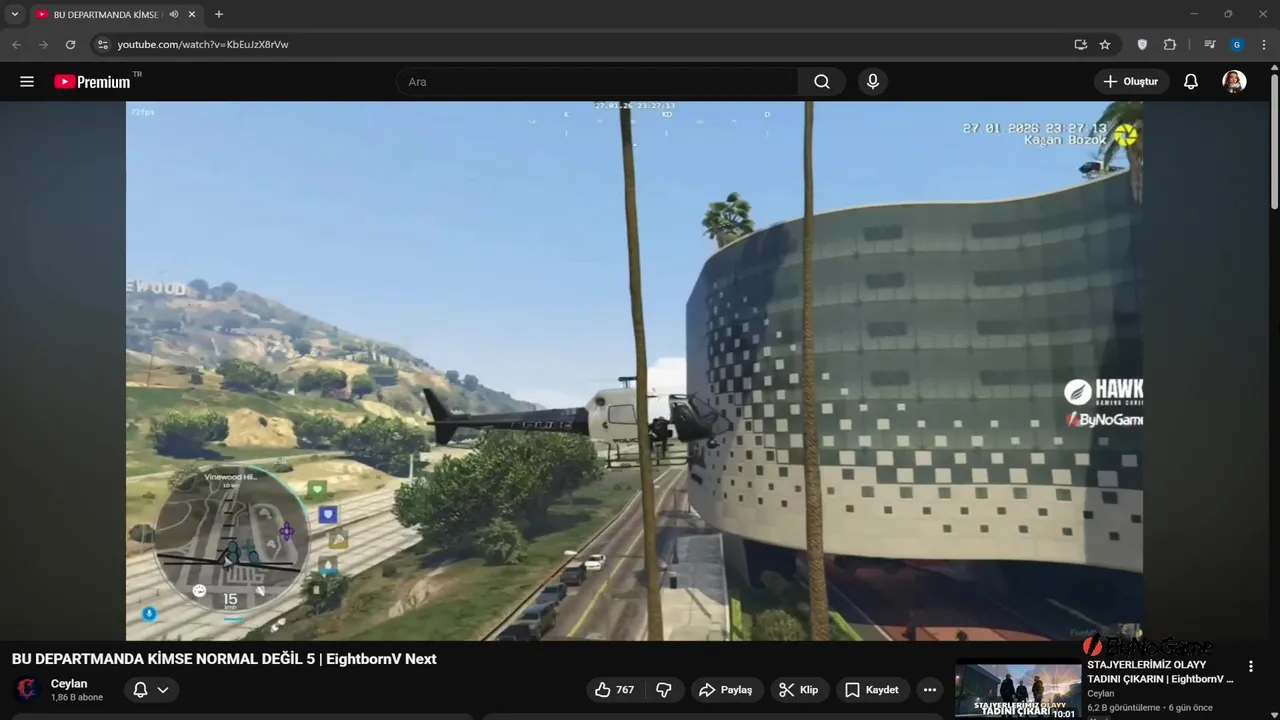Open the STAJYERLERİMİZ OLAYY suggested video thumbnail

pyautogui.click(x=1017, y=689)
